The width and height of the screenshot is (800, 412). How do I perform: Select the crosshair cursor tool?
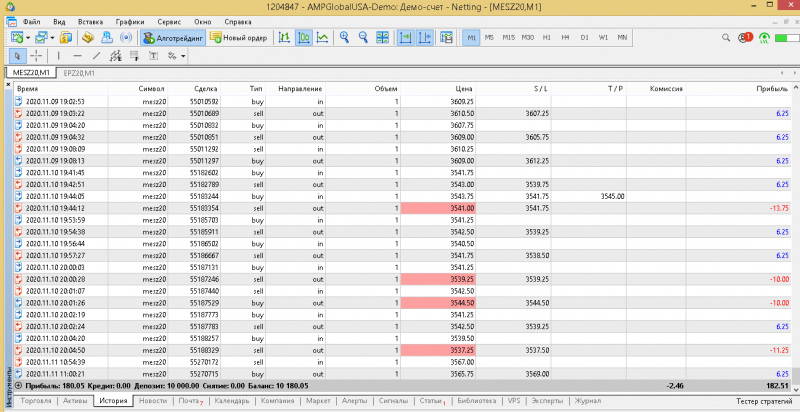(x=35, y=56)
